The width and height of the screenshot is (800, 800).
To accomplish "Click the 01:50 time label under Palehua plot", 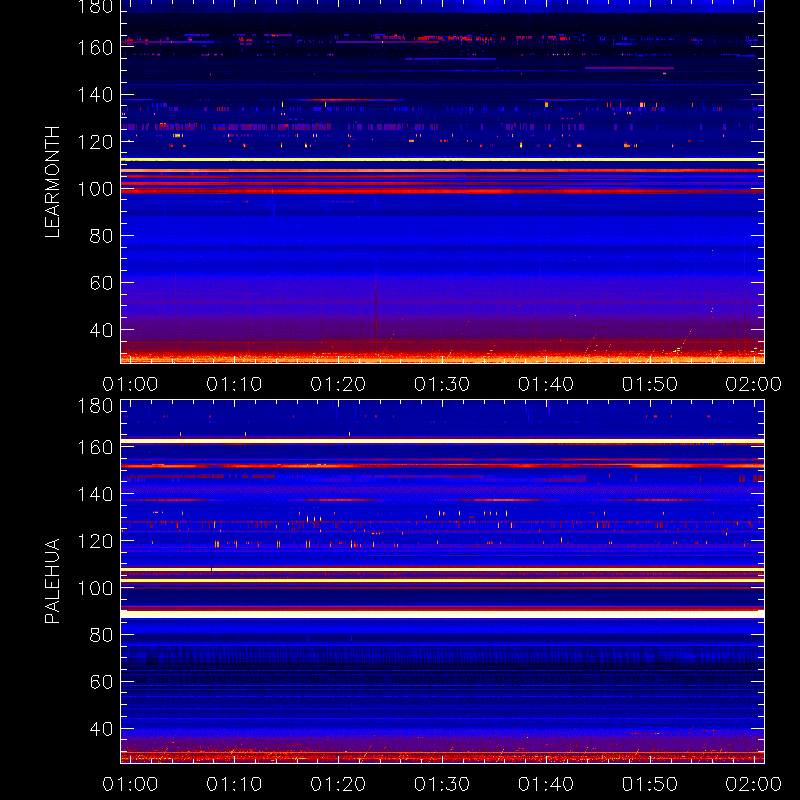I will (649, 784).
